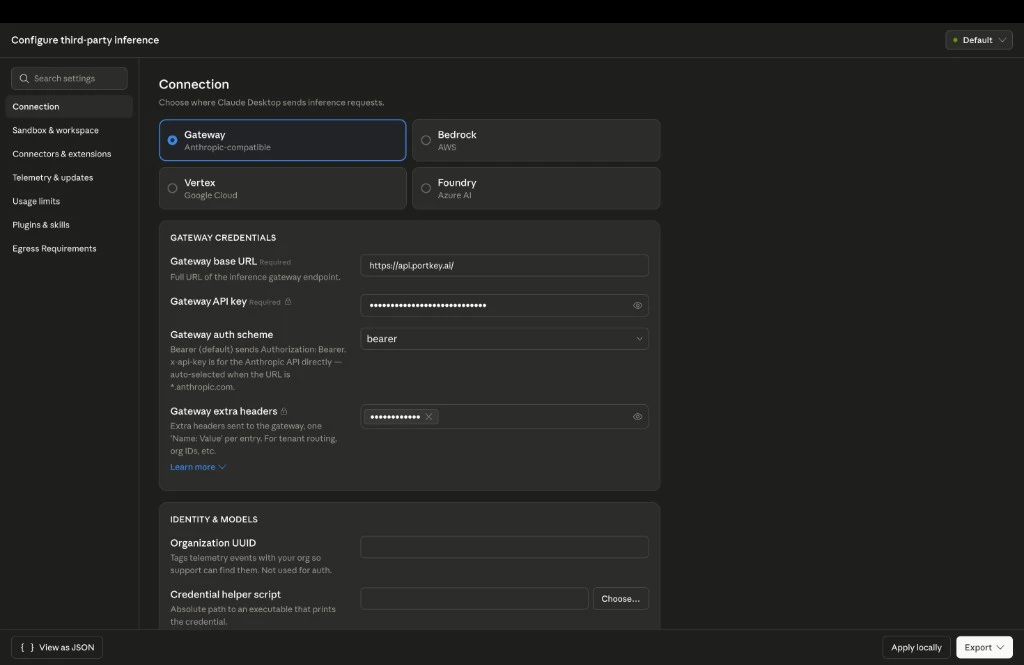Show Gateway extra headers using eye icon

[637, 417]
